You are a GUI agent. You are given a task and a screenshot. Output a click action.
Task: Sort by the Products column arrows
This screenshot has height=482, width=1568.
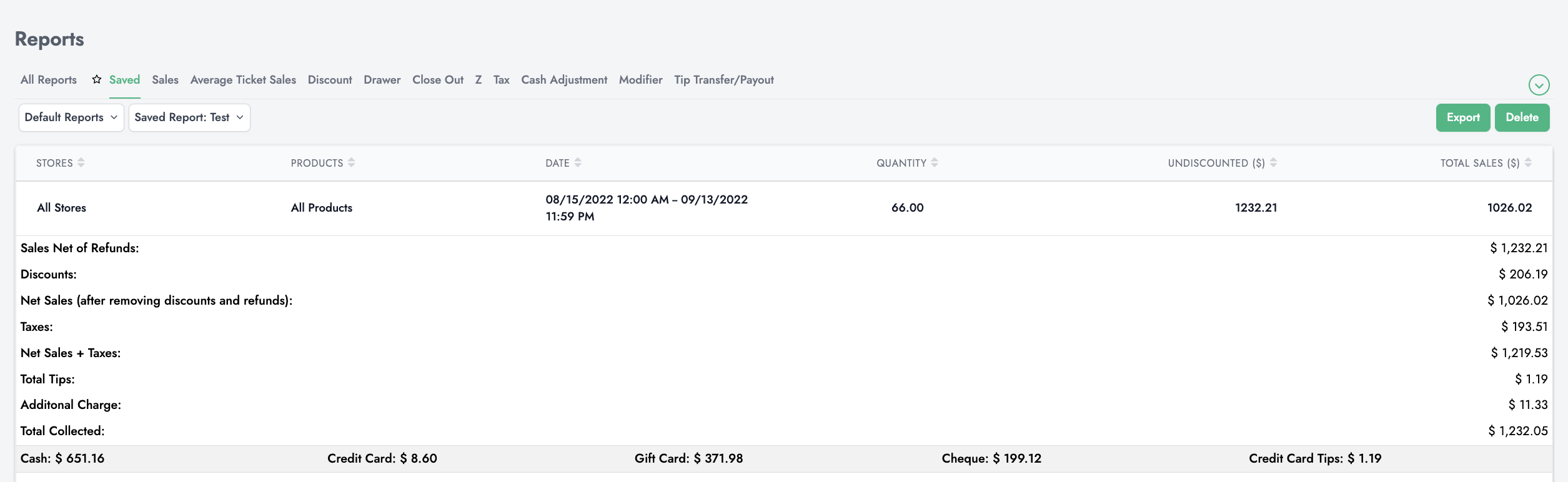[352, 163]
